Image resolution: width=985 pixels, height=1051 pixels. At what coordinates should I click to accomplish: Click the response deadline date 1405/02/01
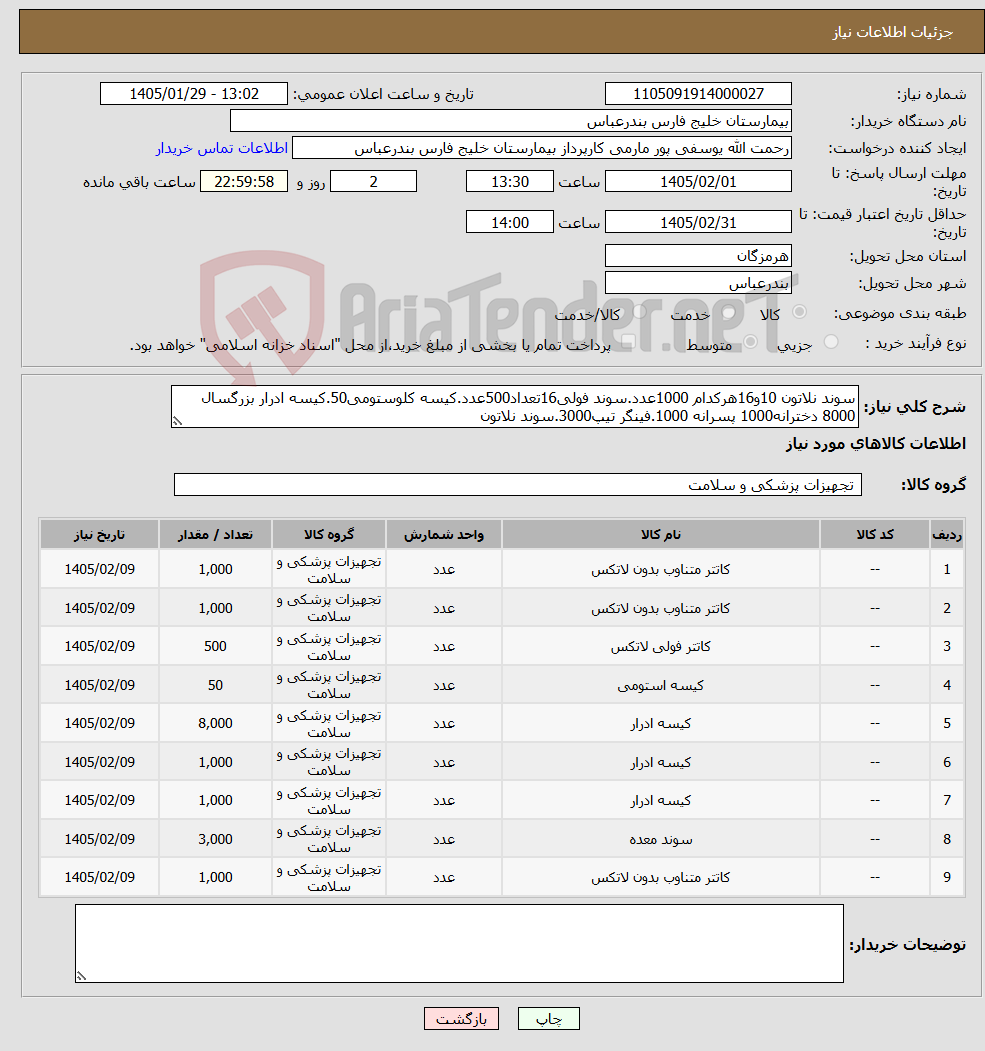[x=698, y=182]
